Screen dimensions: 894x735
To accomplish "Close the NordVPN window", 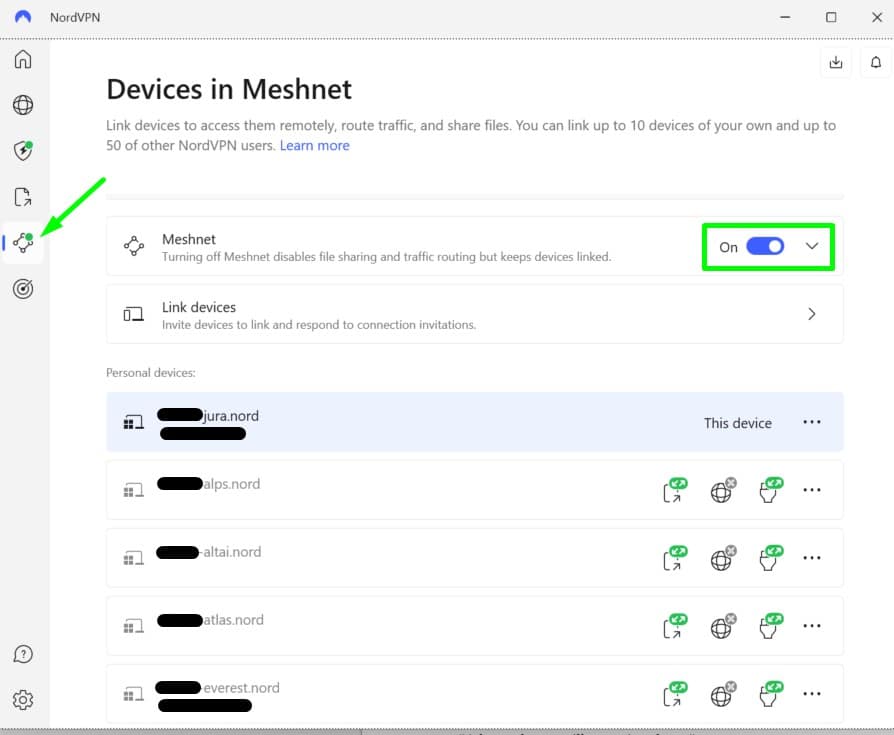I will click(x=877, y=17).
